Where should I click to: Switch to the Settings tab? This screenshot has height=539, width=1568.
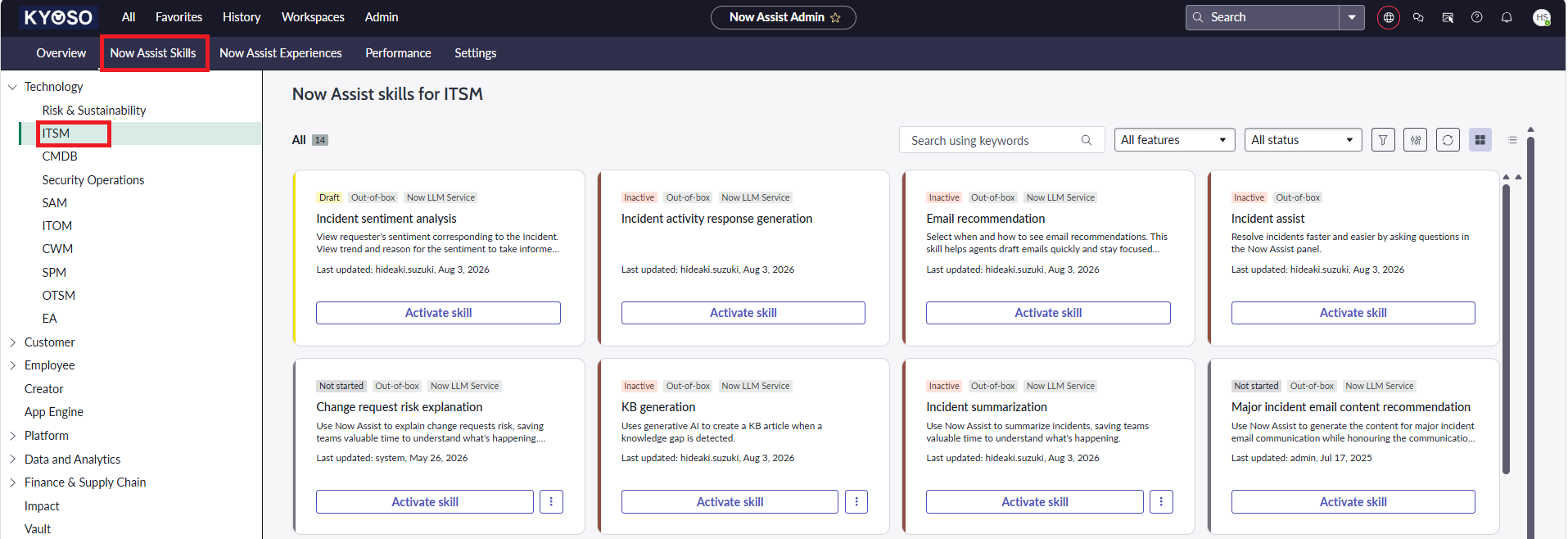pos(475,53)
